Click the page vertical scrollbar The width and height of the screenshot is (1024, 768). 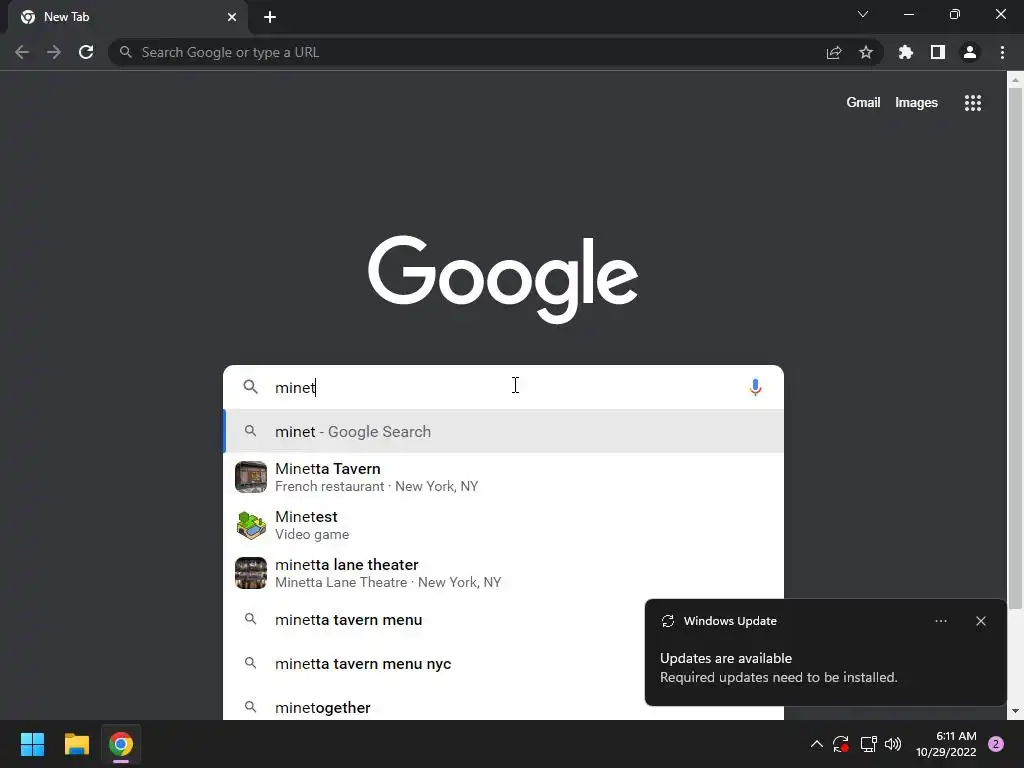click(1015, 348)
